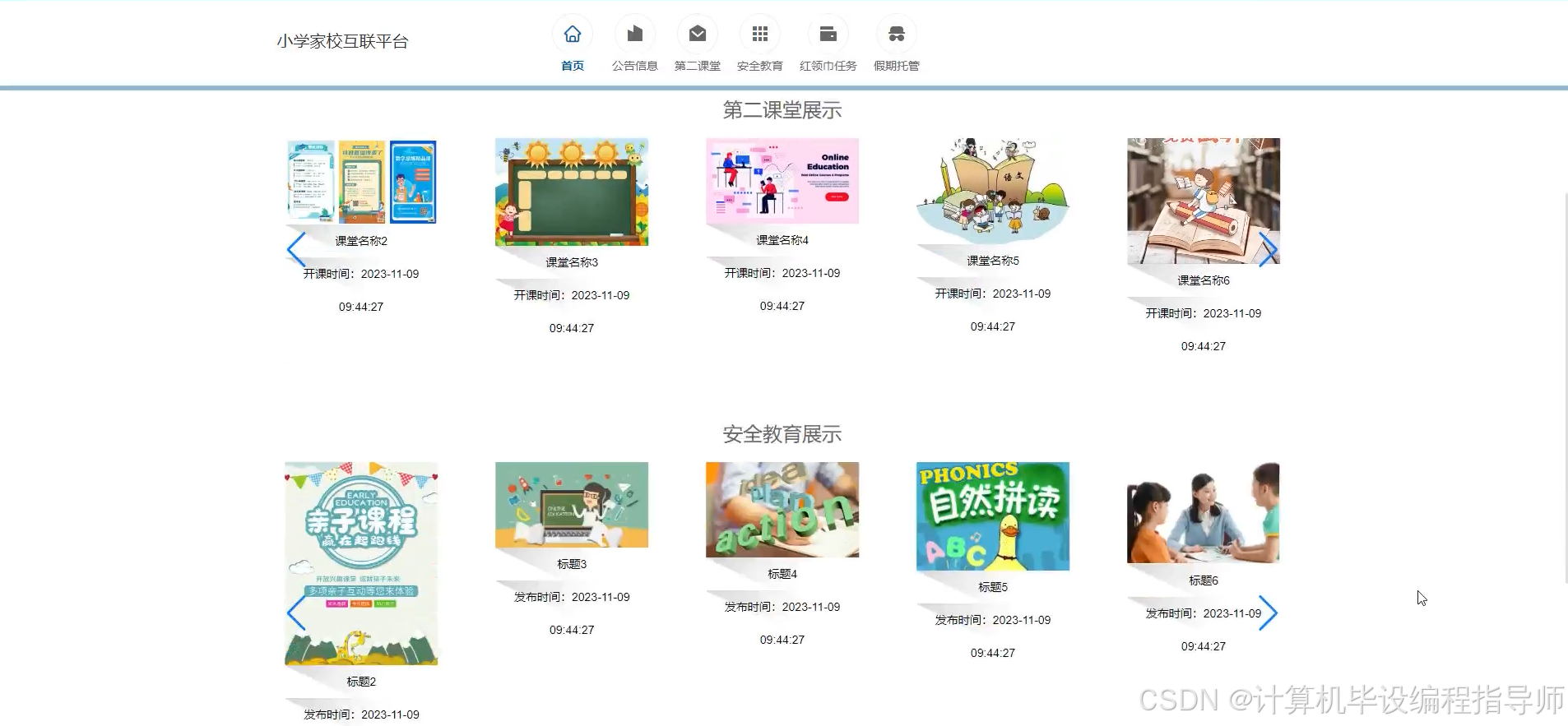Viewport: 1568px width, 726px height.
Task: Select the 红领巾任务 menu label
Action: tap(828, 66)
